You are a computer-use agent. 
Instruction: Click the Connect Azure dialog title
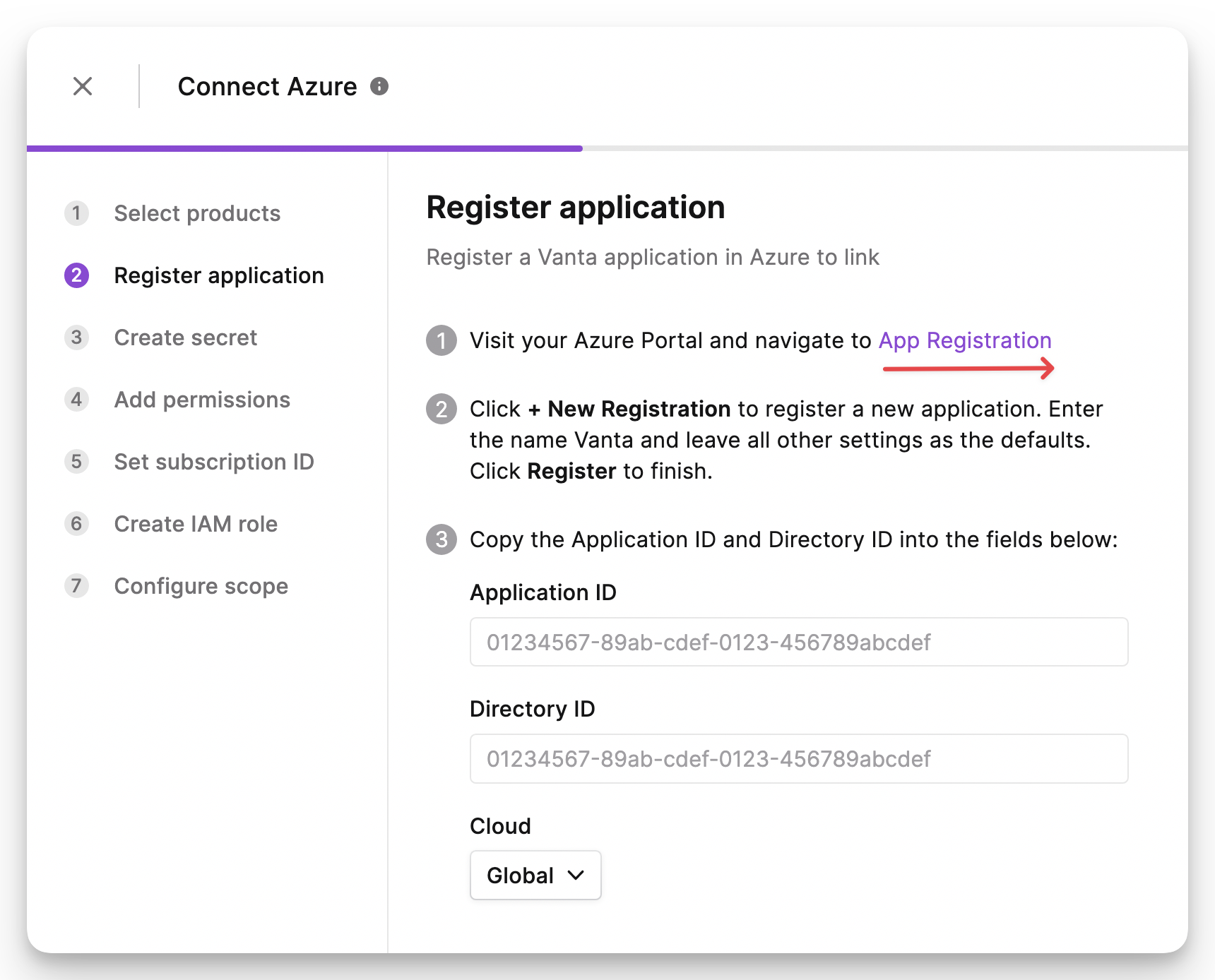click(268, 86)
